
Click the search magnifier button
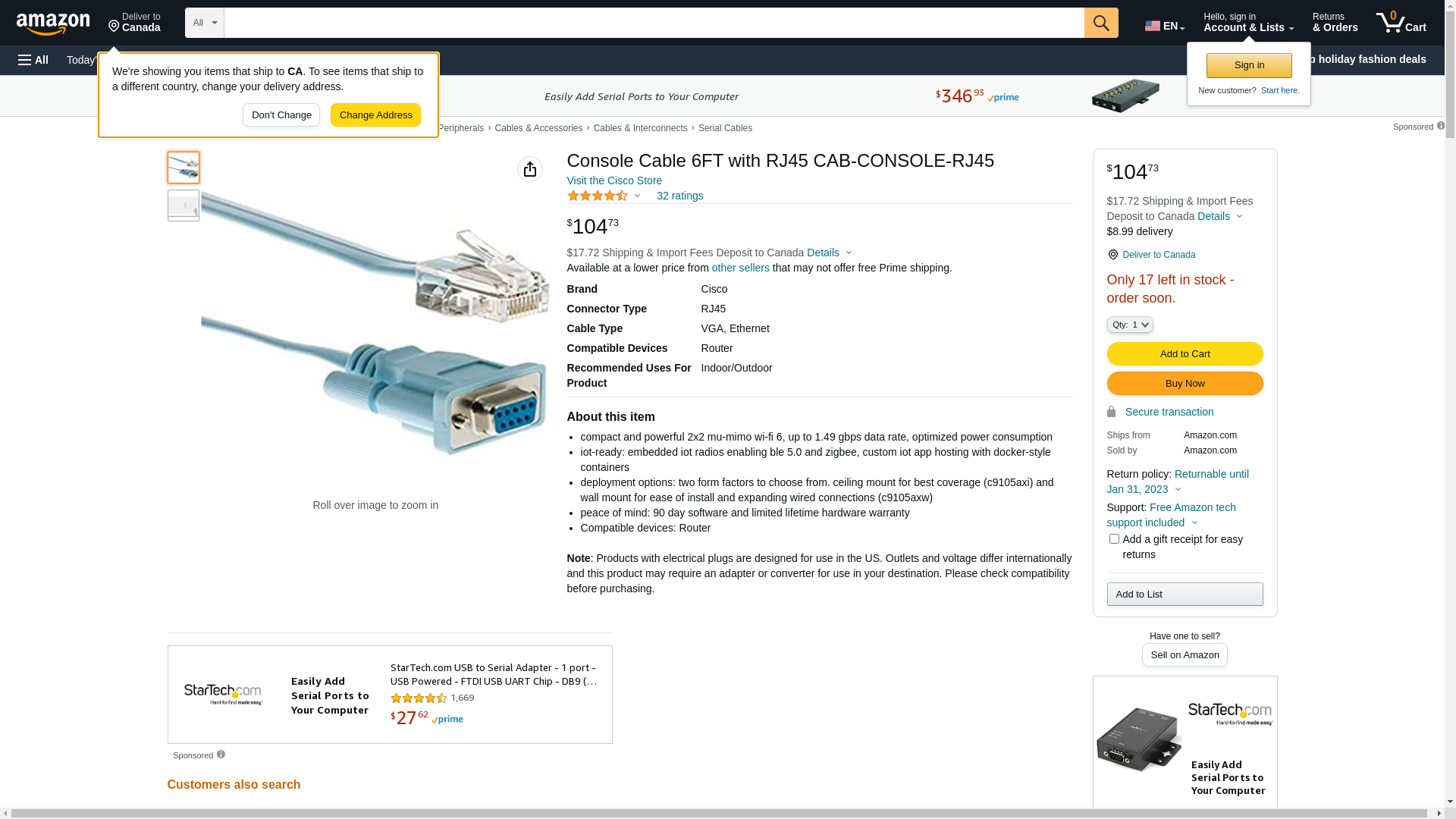(1101, 23)
